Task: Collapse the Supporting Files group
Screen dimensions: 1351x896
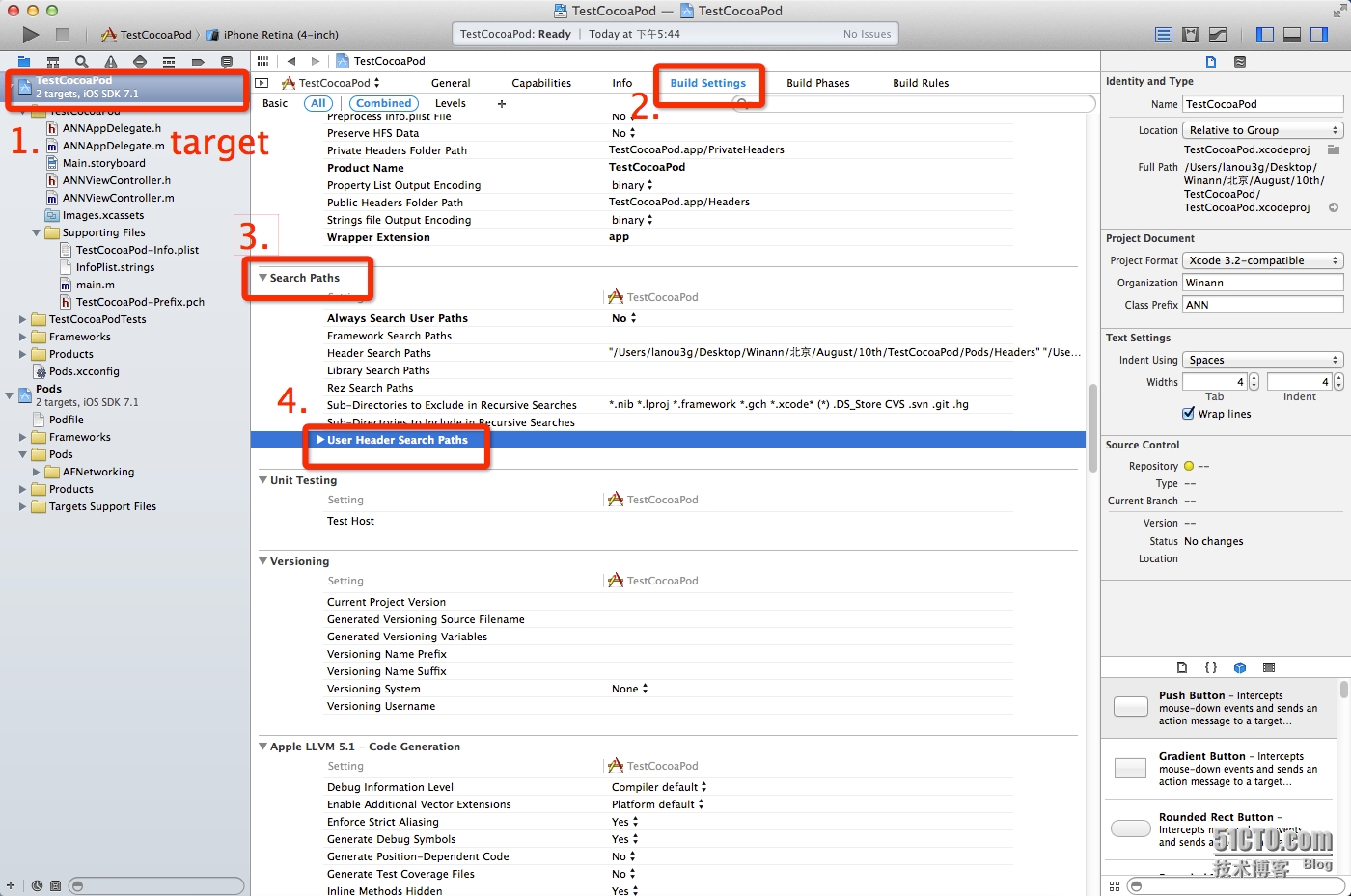Action: click(37, 232)
